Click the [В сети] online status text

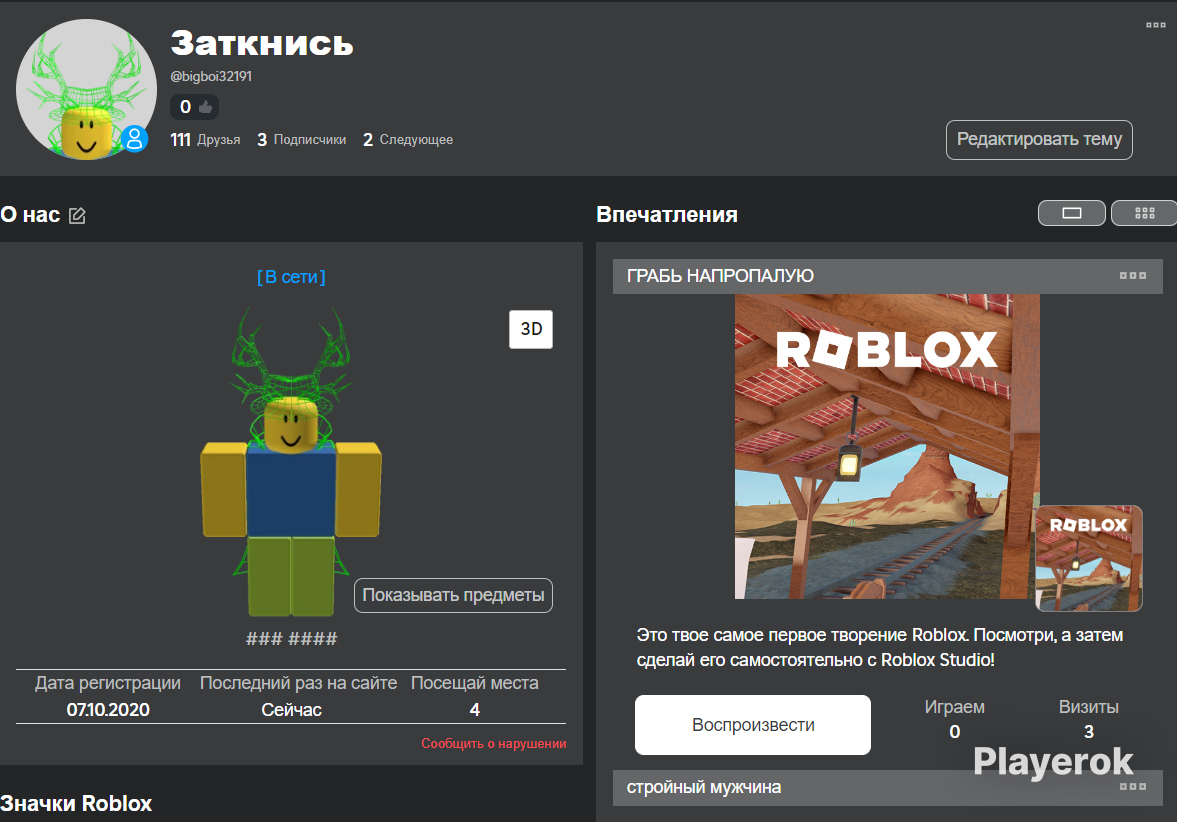[x=291, y=277]
